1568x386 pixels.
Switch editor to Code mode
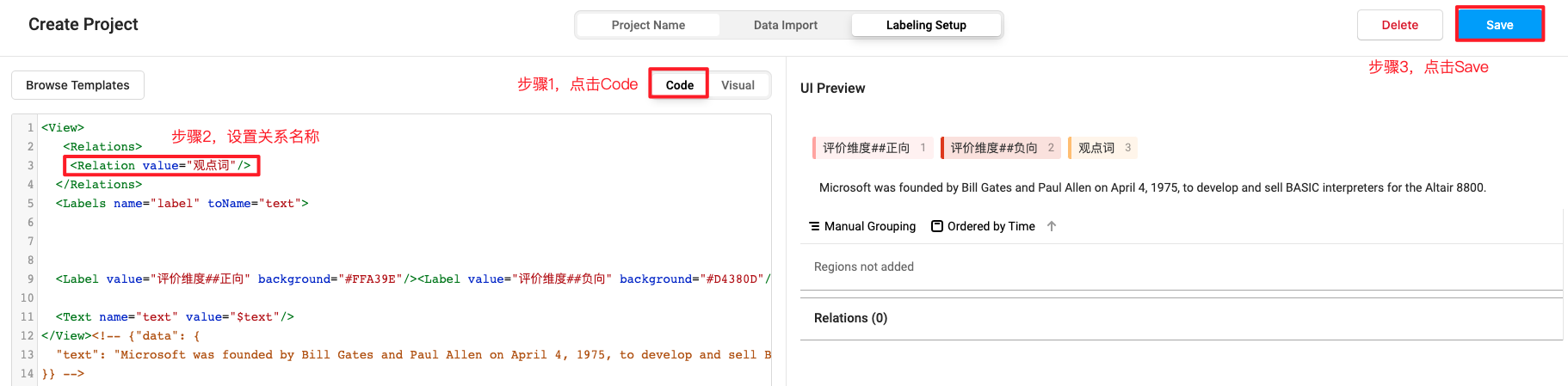(679, 84)
